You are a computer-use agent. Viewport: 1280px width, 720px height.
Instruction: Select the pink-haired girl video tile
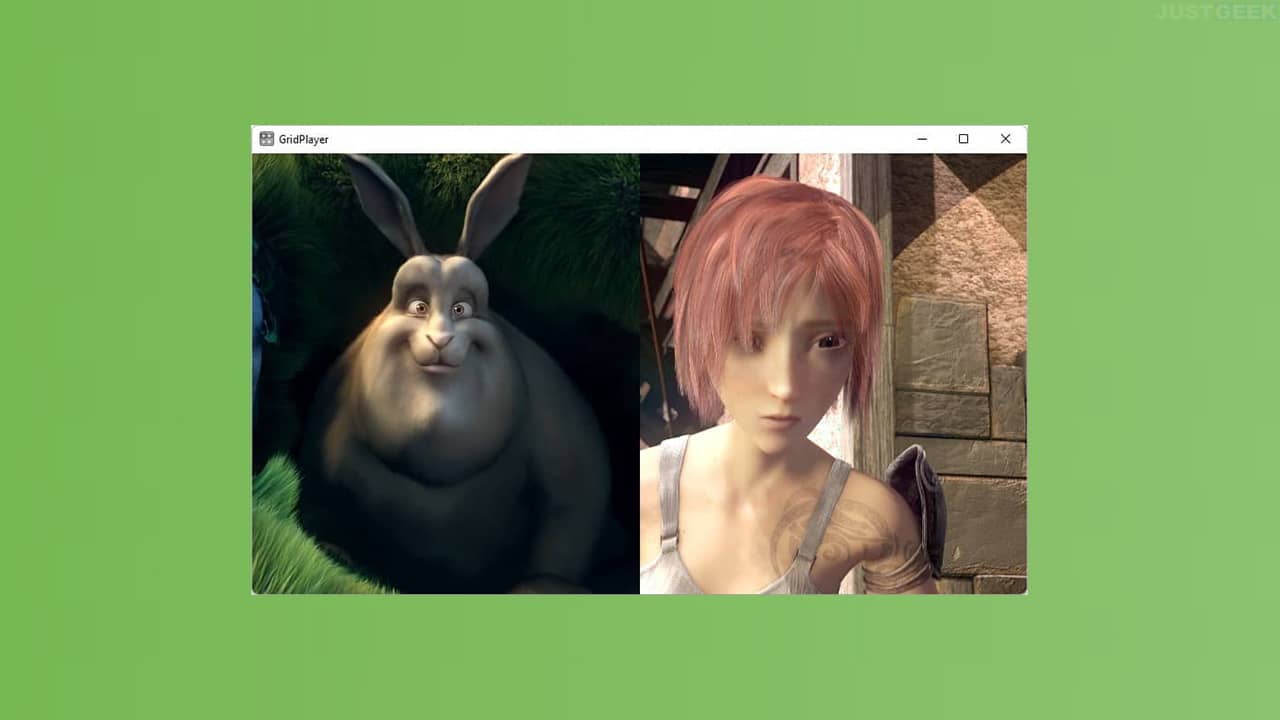click(x=833, y=373)
